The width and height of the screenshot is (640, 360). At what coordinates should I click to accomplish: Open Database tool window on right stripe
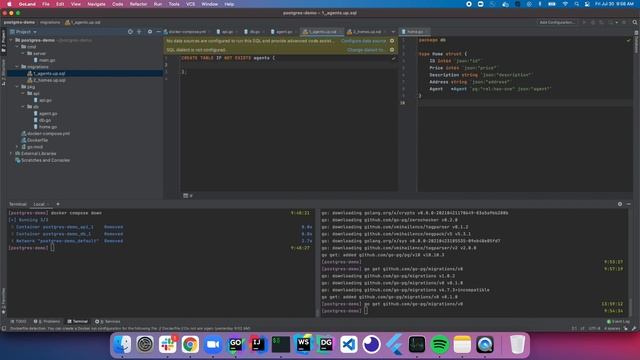click(x=636, y=42)
